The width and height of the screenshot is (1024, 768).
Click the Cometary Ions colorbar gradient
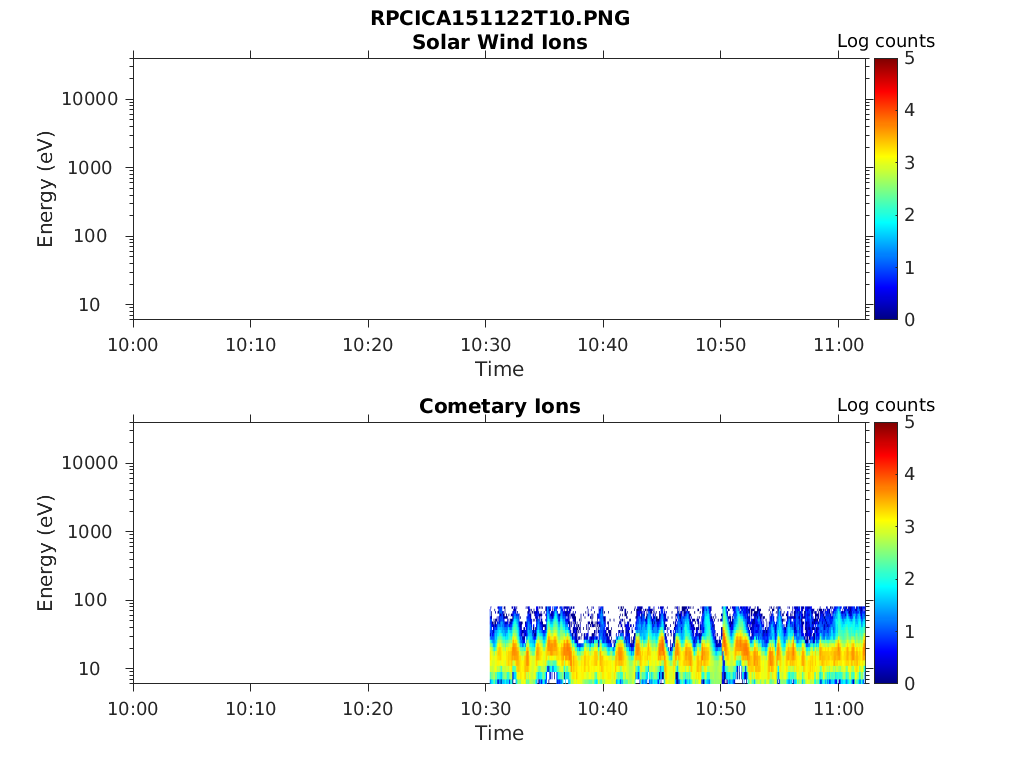(886, 553)
